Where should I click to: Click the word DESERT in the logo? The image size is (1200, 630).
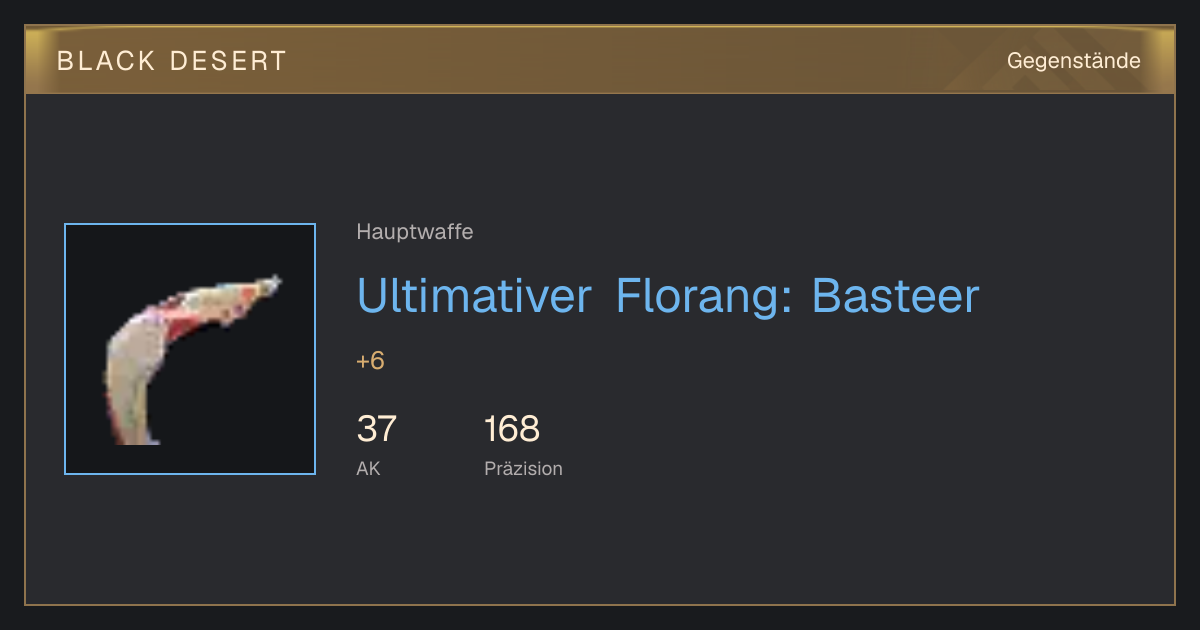click(x=228, y=61)
